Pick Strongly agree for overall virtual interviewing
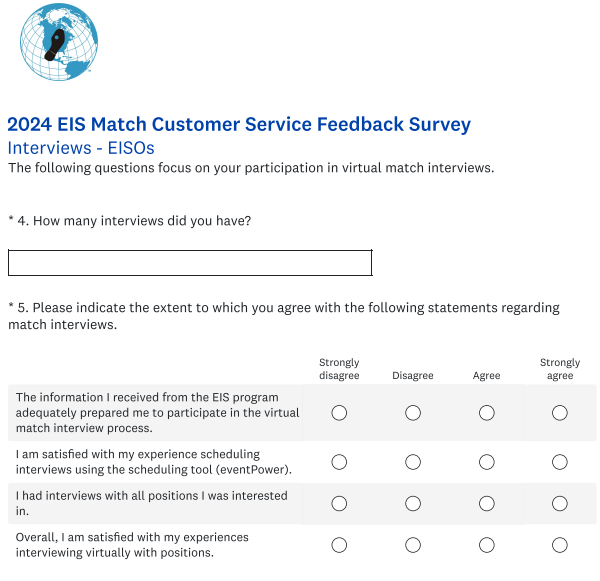The image size is (600, 581). click(x=560, y=545)
